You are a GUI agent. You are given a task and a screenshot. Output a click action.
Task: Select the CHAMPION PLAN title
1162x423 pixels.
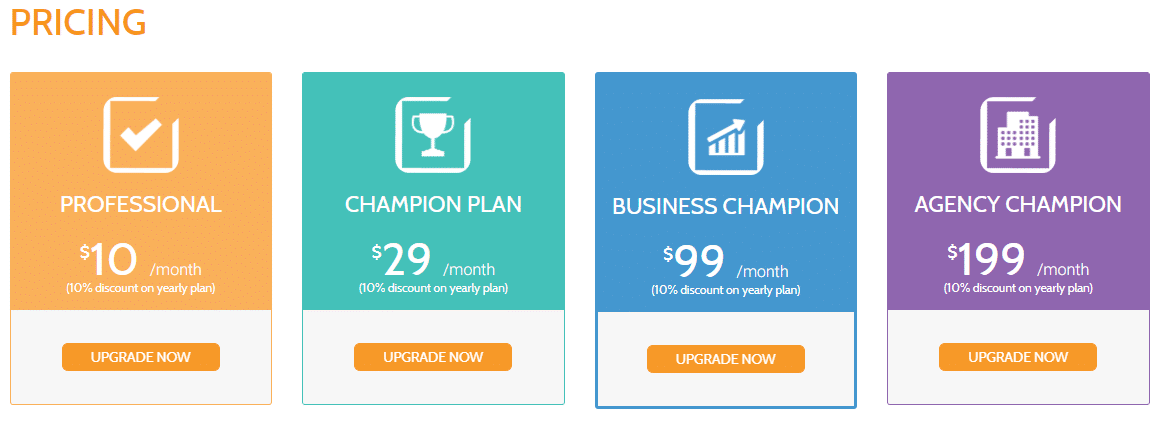click(433, 204)
